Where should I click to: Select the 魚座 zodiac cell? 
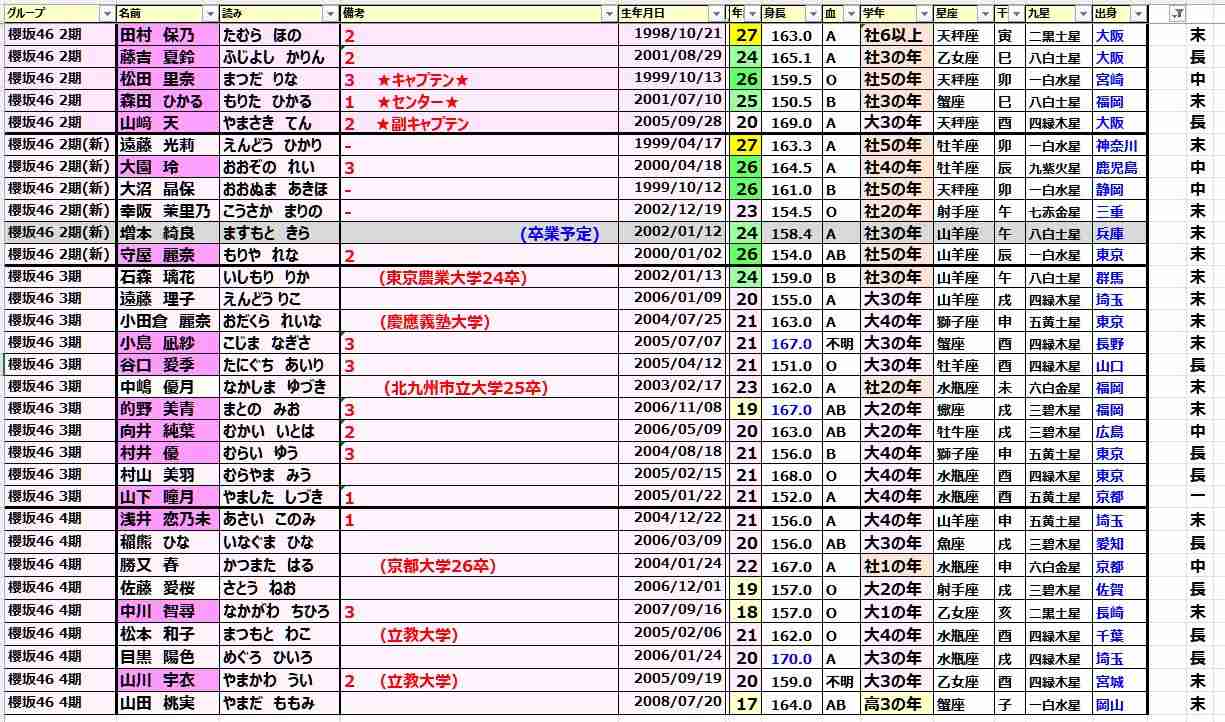[x=964, y=543]
